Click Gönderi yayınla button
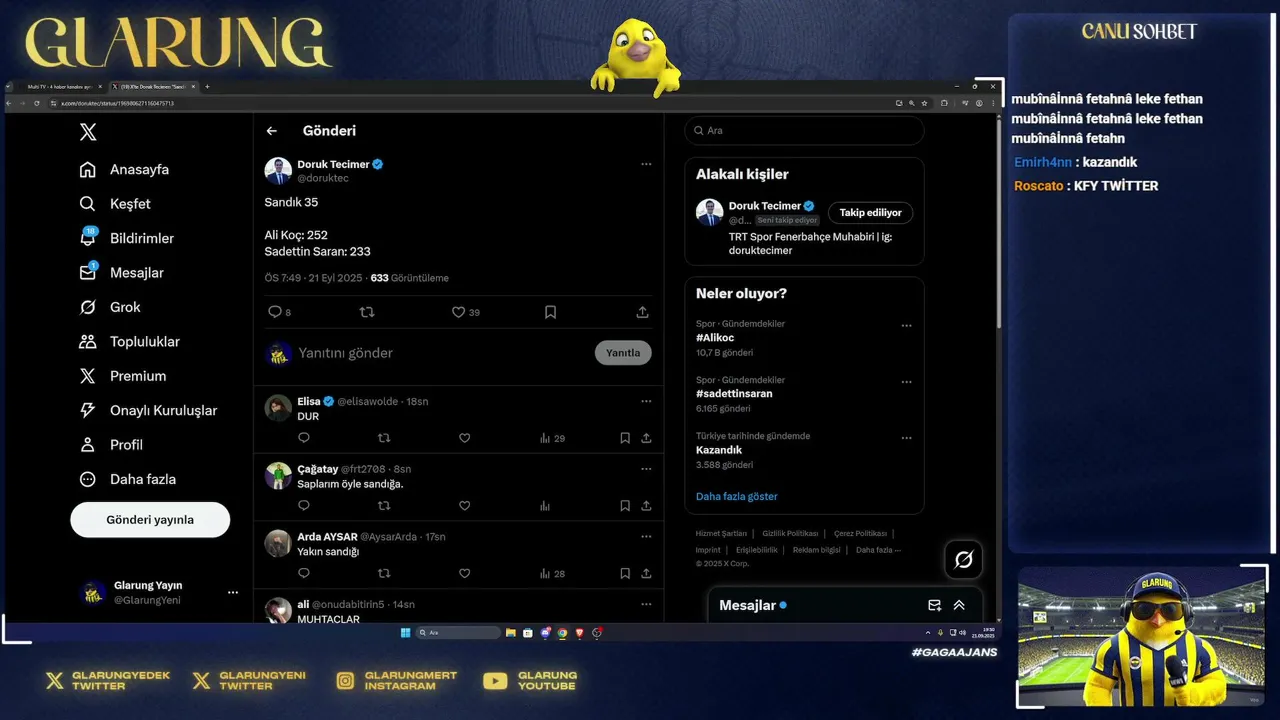This screenshot has height=720, width=1280. [150, 520]
